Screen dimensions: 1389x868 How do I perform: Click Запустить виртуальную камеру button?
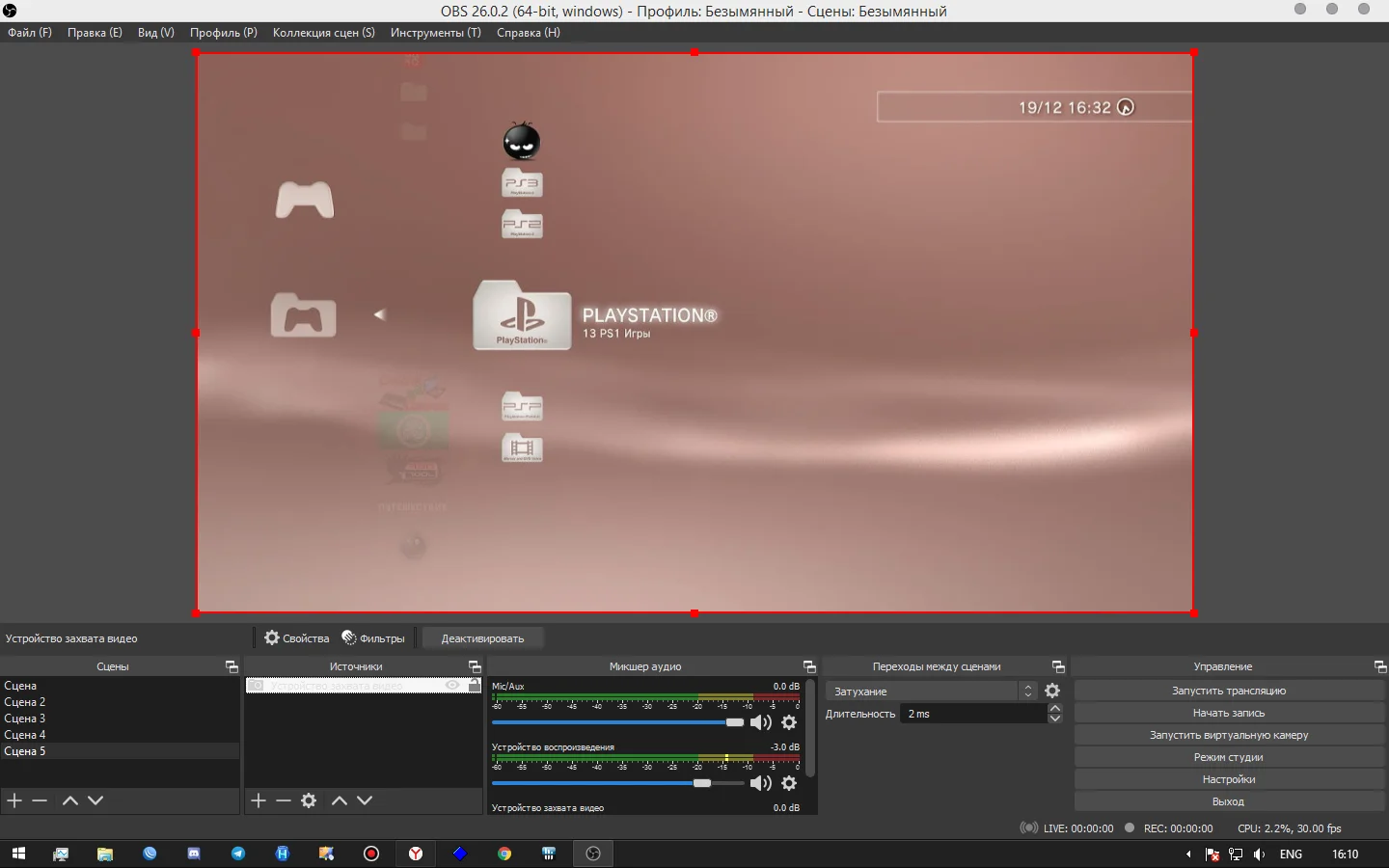(x=1229, y=735)
